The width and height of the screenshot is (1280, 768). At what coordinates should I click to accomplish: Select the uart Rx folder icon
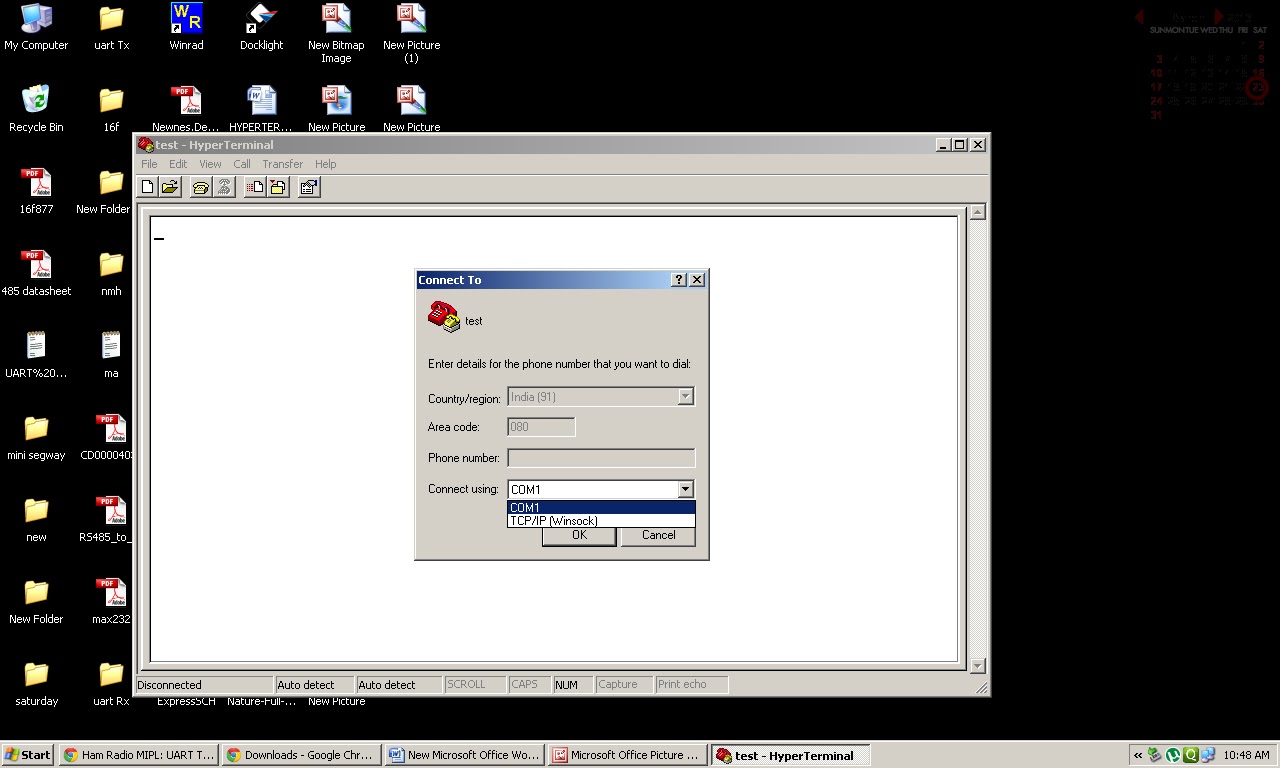[111, 683]
